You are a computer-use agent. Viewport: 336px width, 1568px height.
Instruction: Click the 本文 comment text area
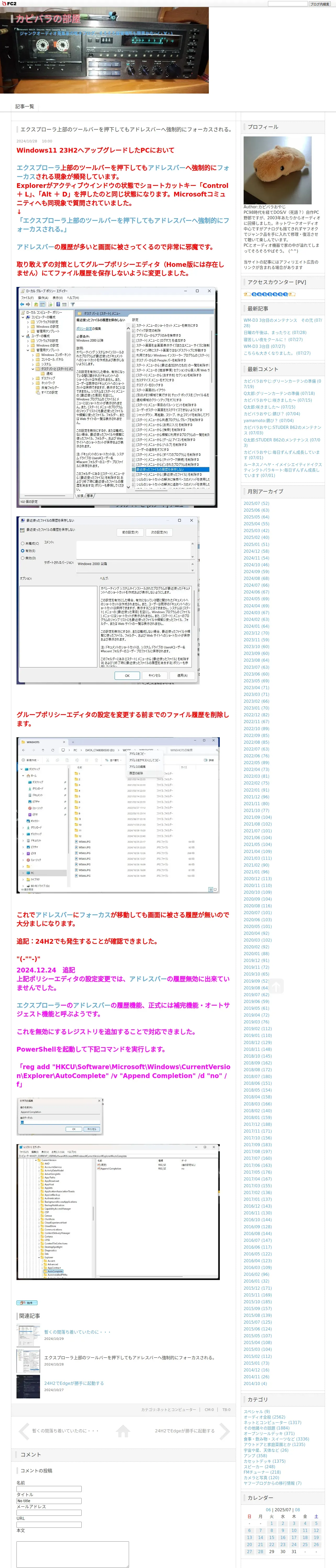[72, 1555]
